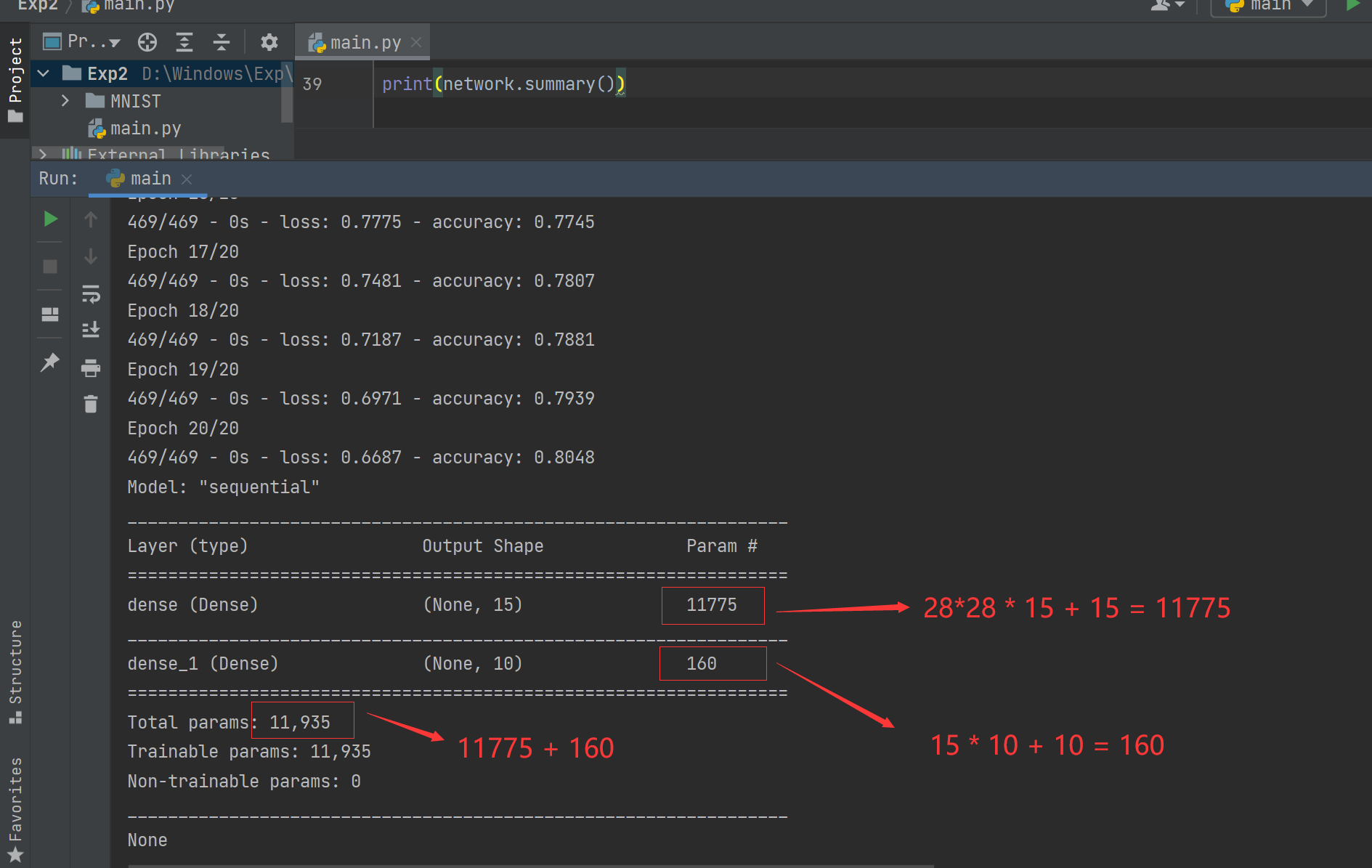The image size is (1372, 868).
Task: Expand the MNIST folder
Action: [65, 101]
